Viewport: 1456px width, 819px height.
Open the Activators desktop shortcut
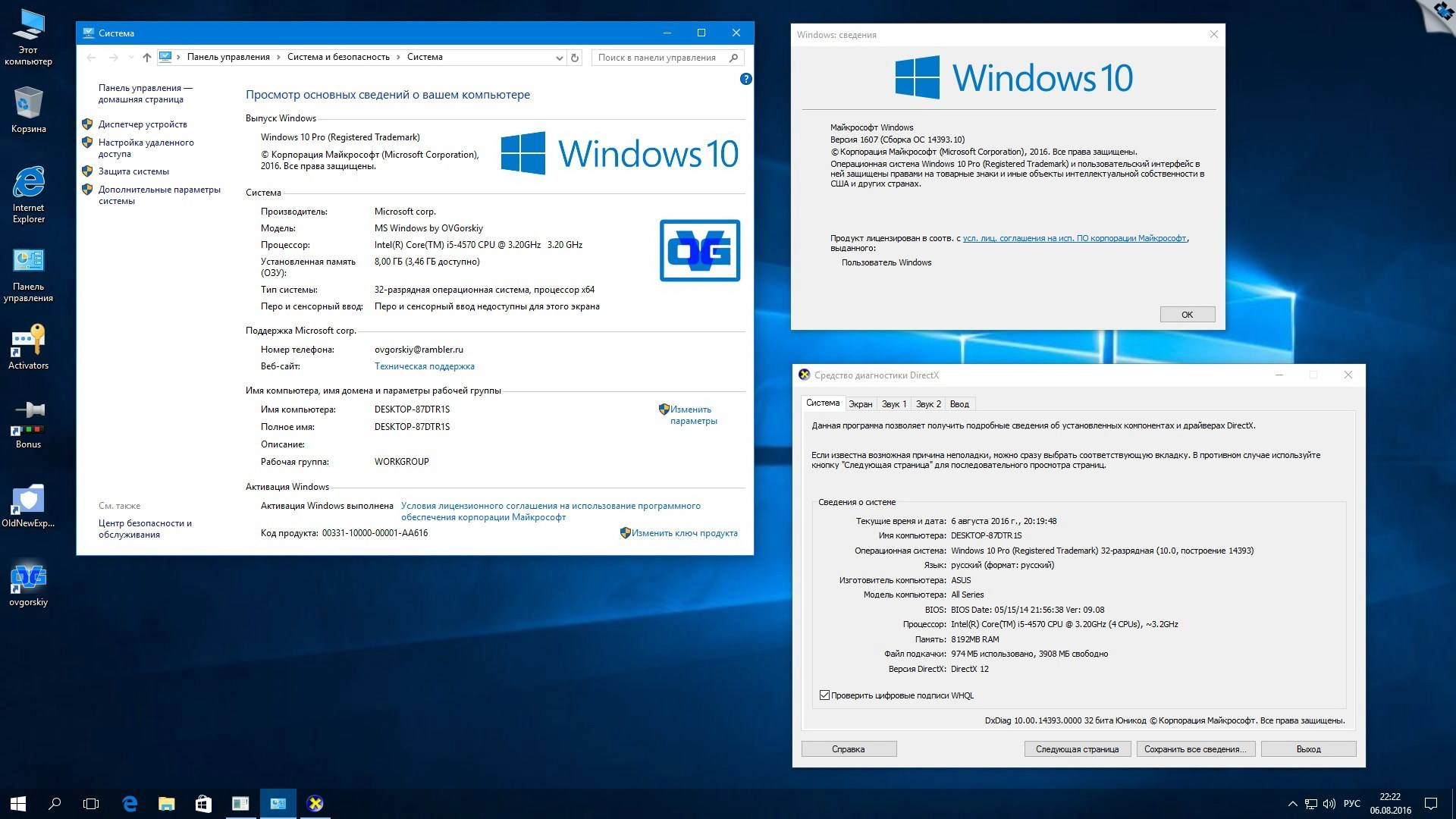28,347
